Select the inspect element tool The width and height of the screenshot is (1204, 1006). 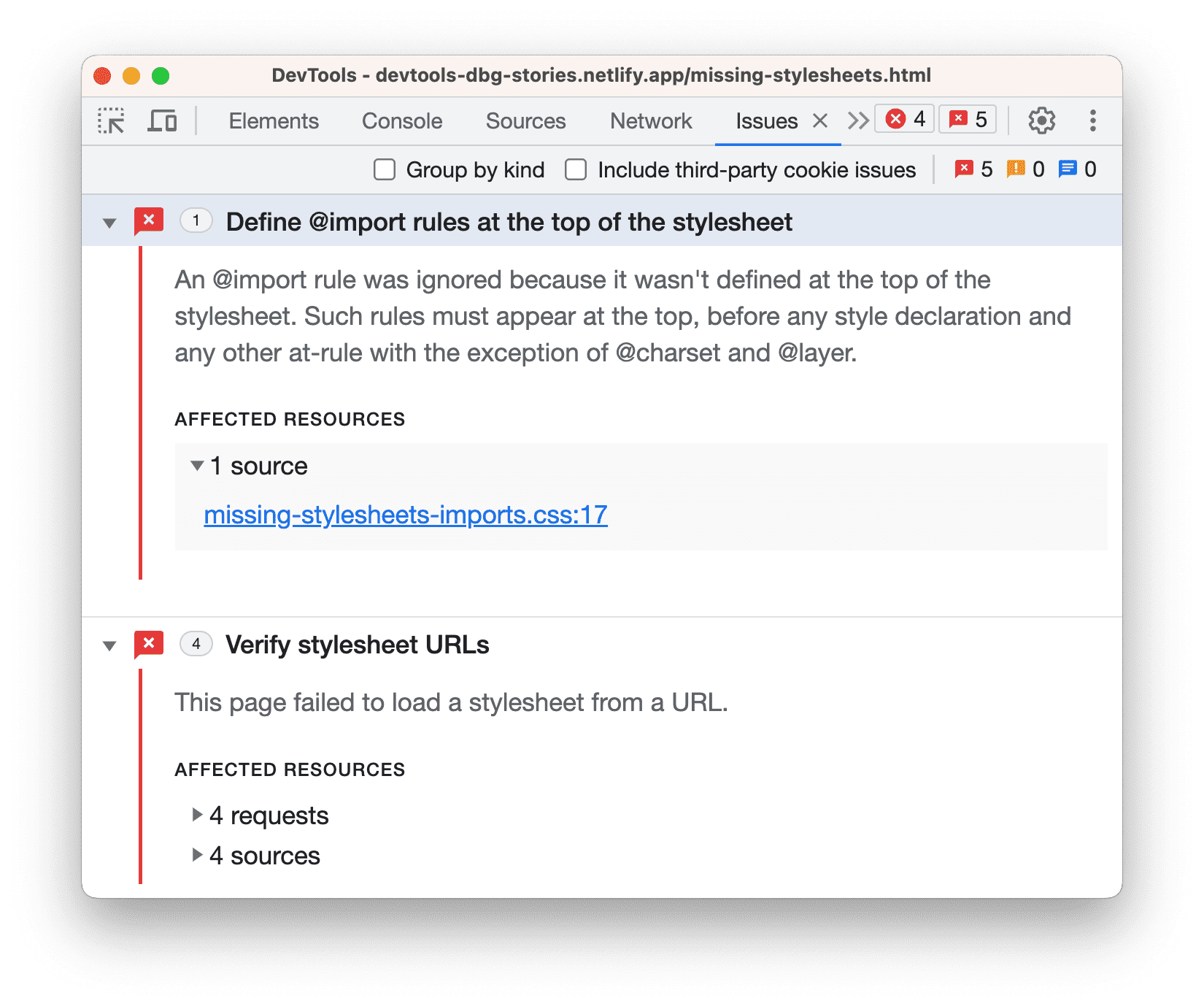click(x=111, y=120)
